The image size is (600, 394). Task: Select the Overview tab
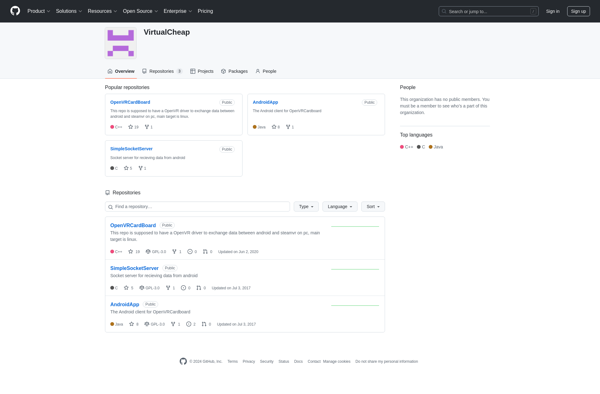coord(121,71)
